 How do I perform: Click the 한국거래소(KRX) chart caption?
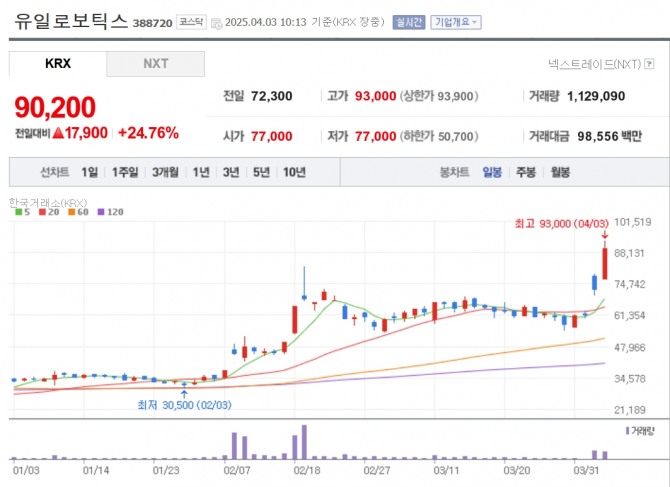pyautogui.click(x=48, y=202)
